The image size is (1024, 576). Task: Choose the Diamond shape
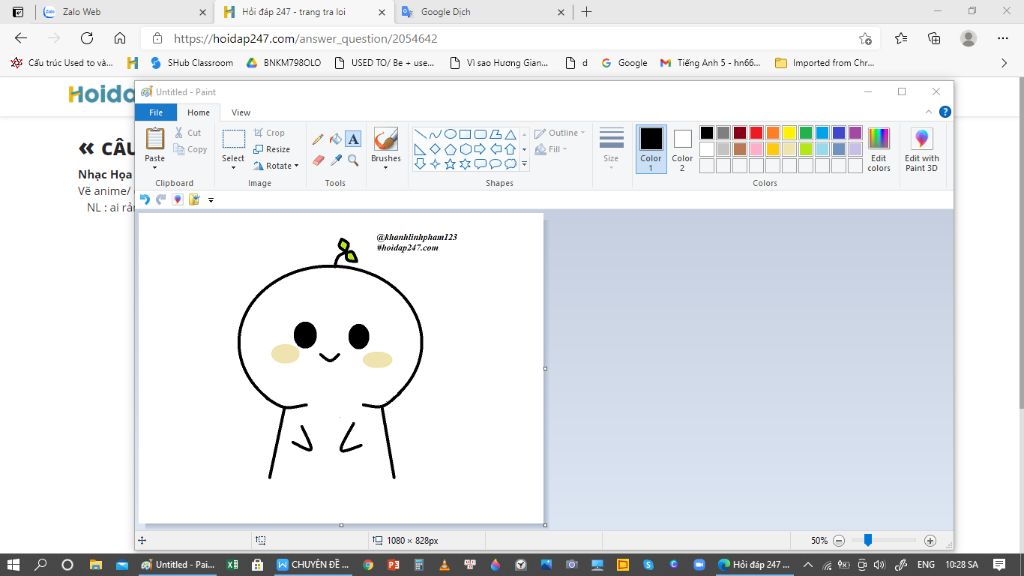tap(435, 149)
